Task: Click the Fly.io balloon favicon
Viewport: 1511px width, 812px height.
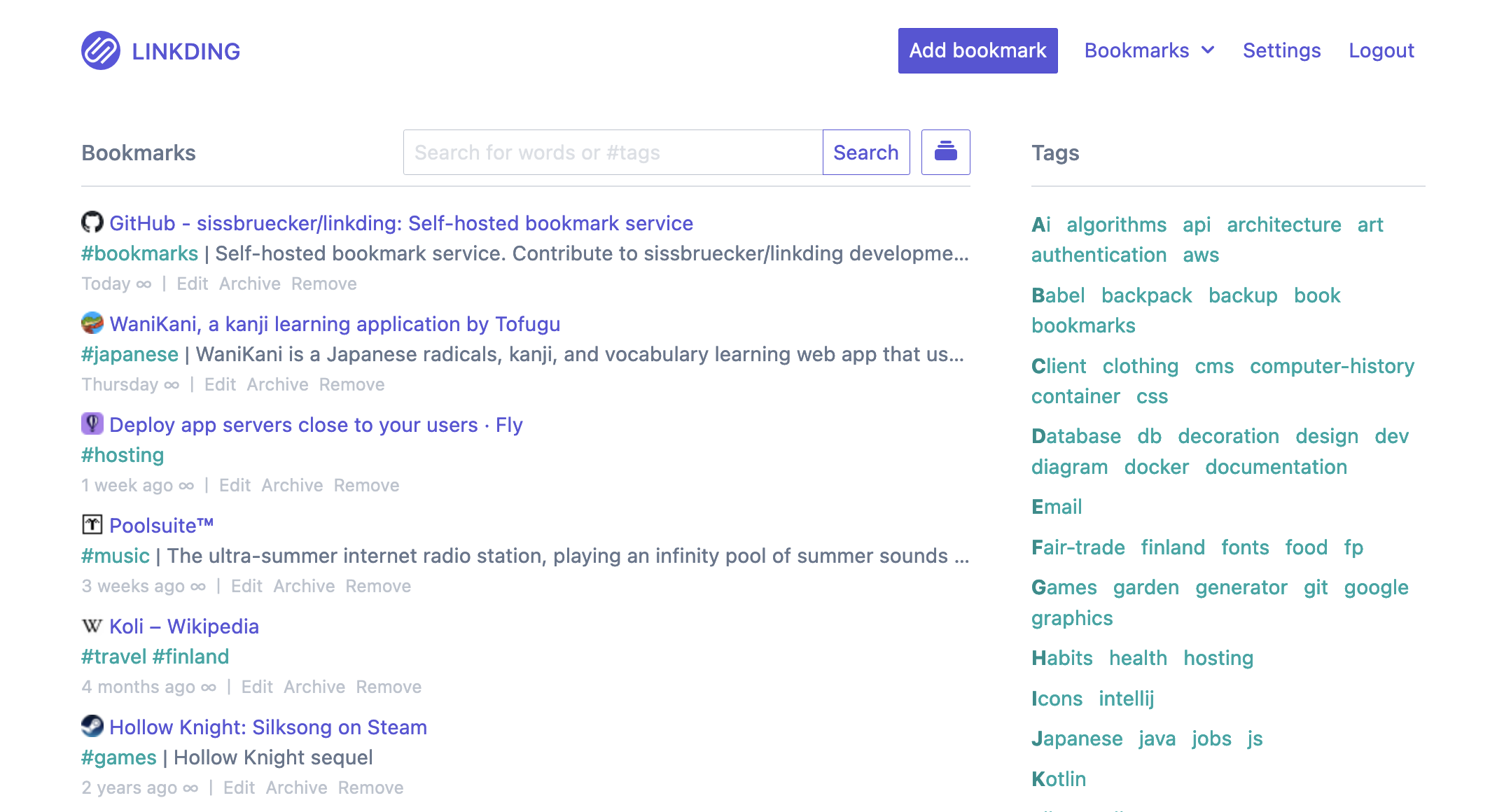Action: coord(92,424)
